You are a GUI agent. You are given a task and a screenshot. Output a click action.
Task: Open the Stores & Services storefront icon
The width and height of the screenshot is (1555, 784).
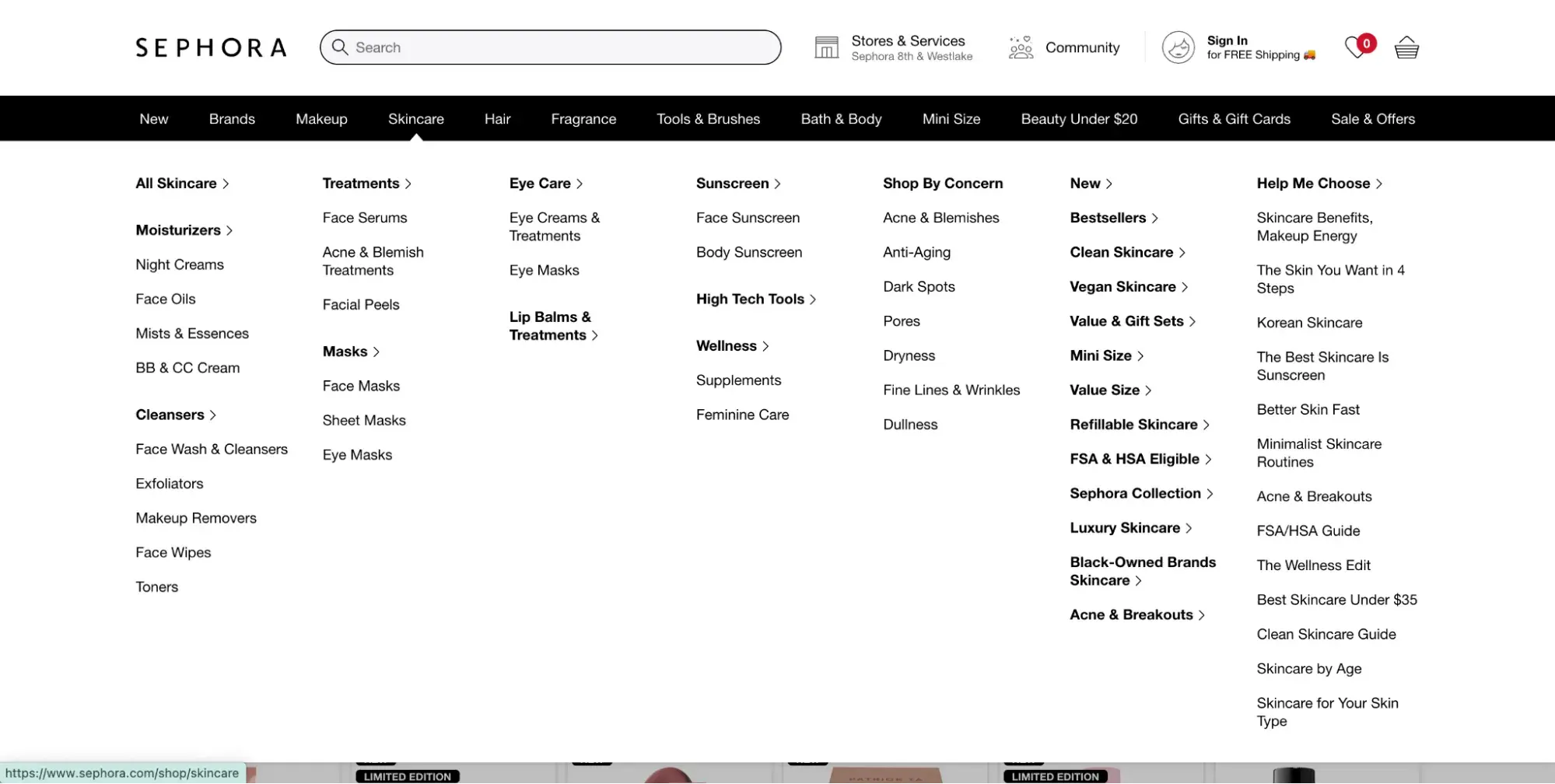(x=826, y=47)
